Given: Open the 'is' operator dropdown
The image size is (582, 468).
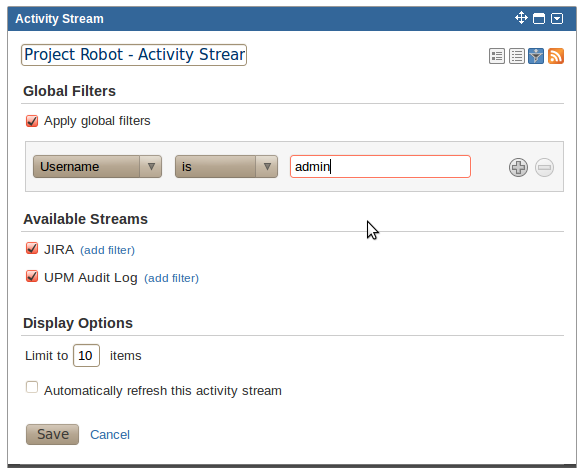Looking at the screenshot, I should point(226,167).
